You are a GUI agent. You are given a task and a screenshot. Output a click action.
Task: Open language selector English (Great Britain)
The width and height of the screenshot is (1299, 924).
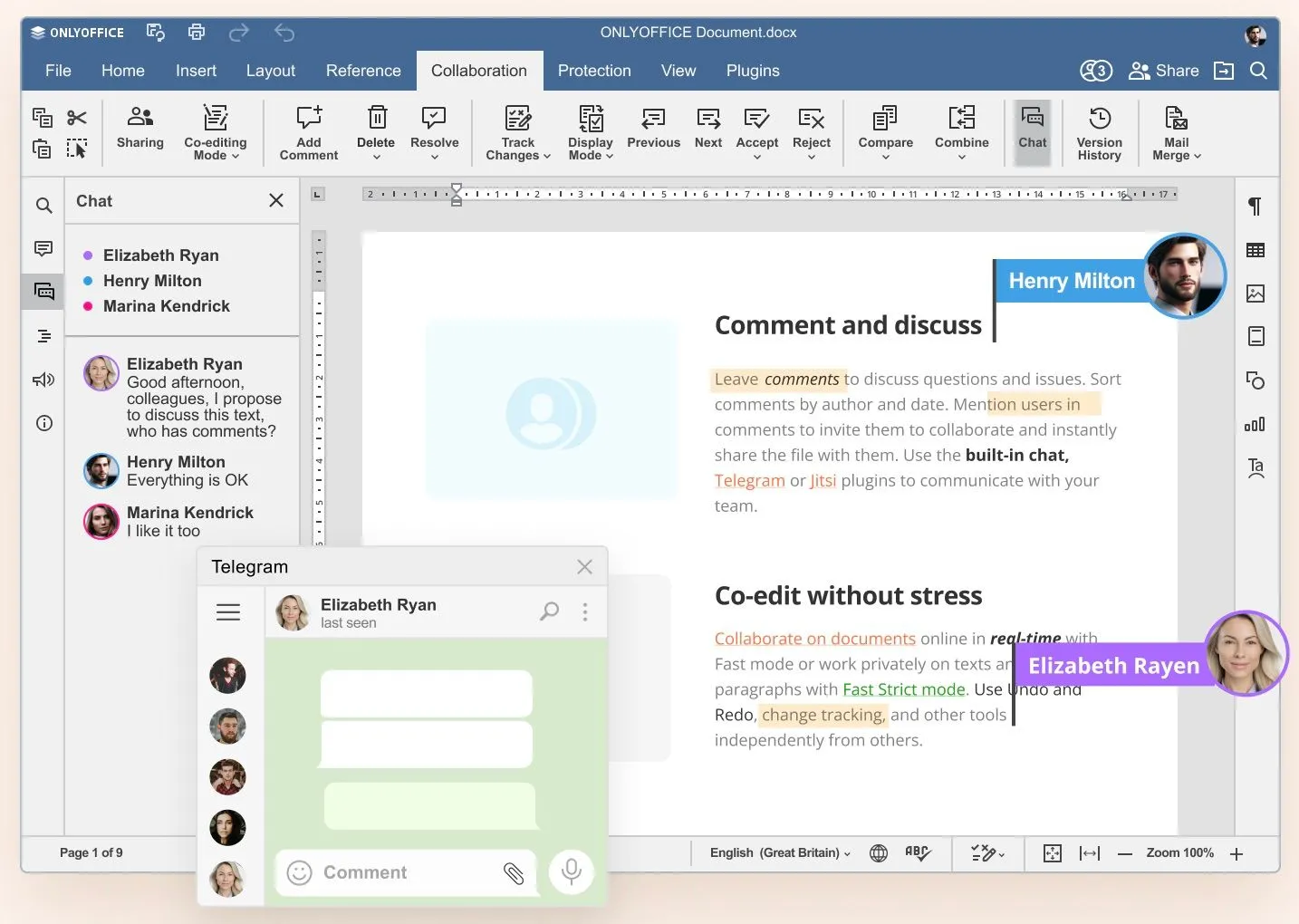[x=780, y=852]
